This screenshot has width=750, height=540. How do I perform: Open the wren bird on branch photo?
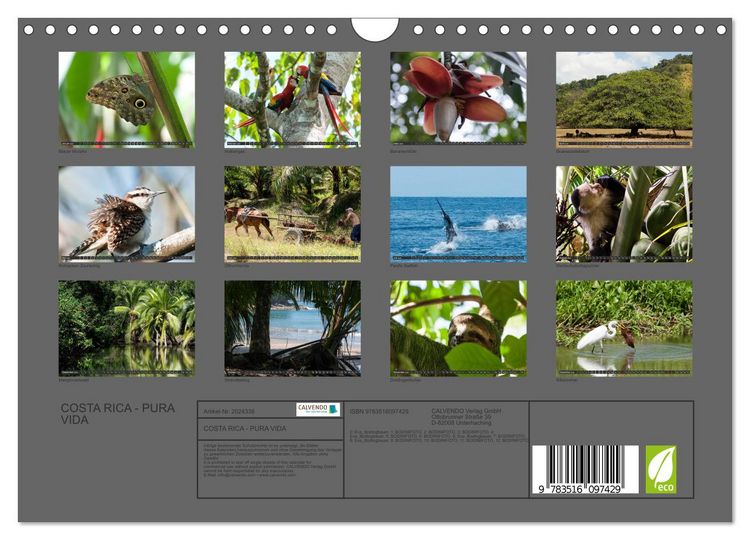click(127, 214)
